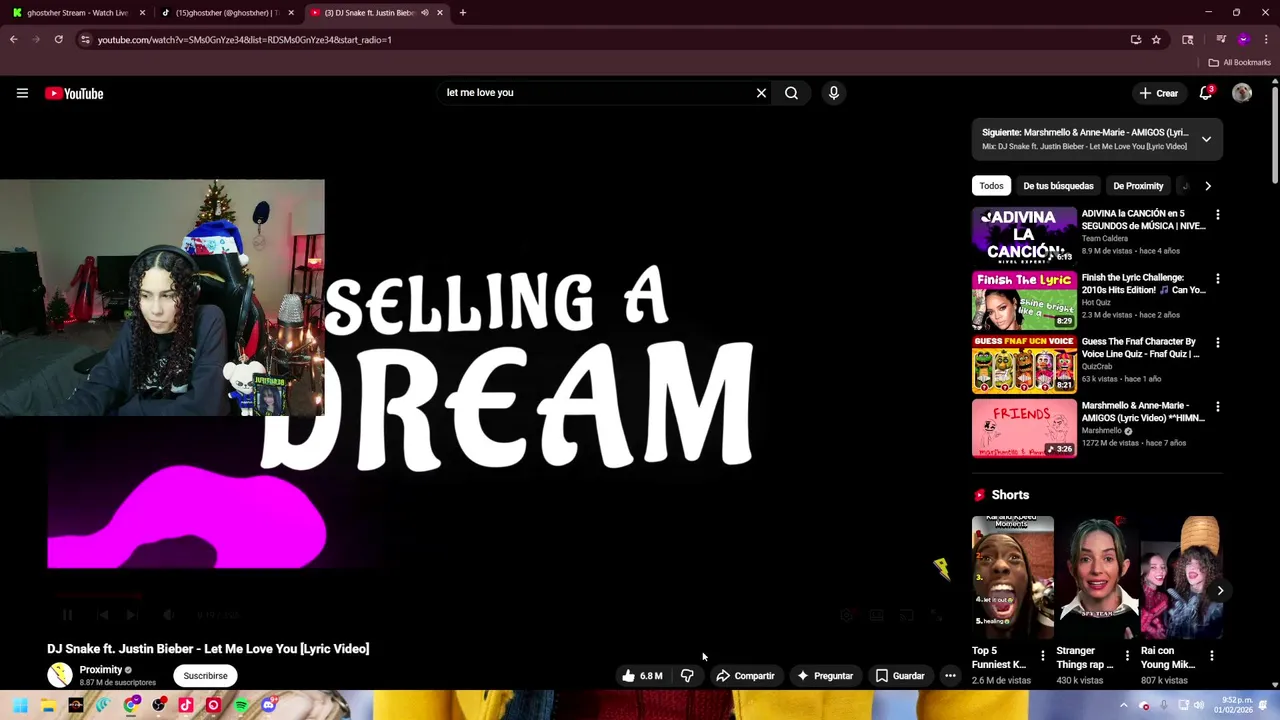Screen dimensions: 1280x720
Task: Open the Proximity channel link
Action: click(x=101, y=670)
